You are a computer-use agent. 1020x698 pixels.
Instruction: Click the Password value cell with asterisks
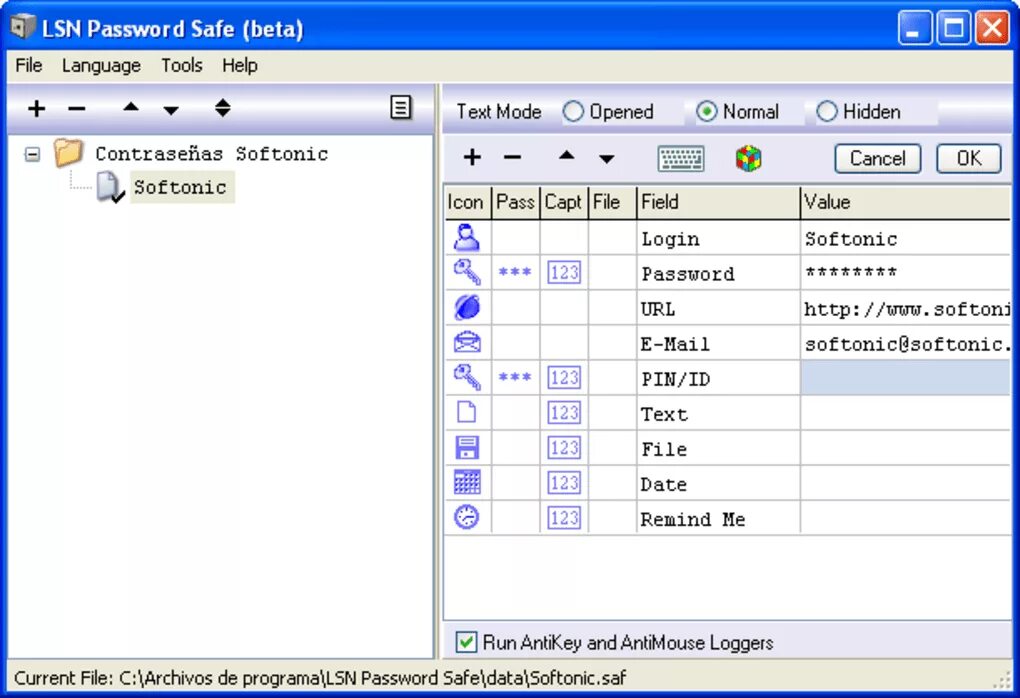point(906,273)
